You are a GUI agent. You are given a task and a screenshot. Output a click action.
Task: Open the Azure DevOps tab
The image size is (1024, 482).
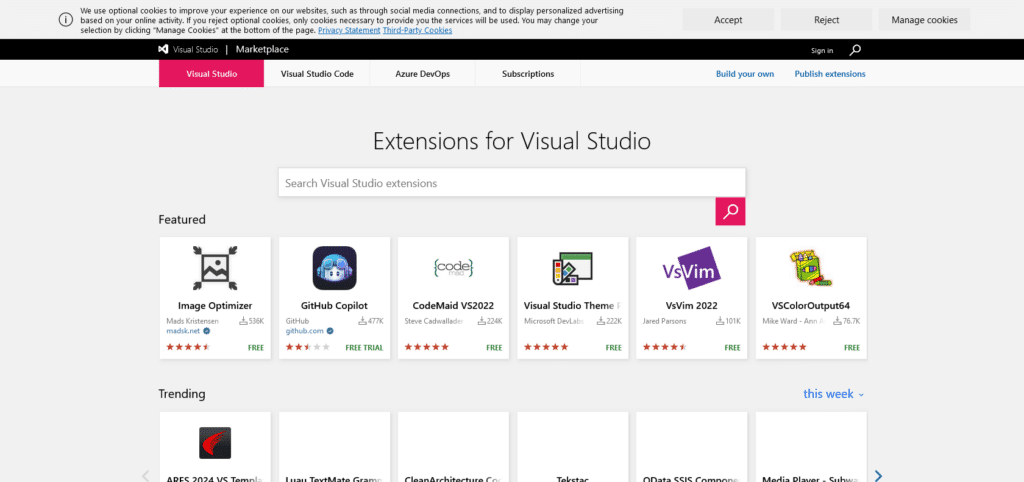coord(422,74)
